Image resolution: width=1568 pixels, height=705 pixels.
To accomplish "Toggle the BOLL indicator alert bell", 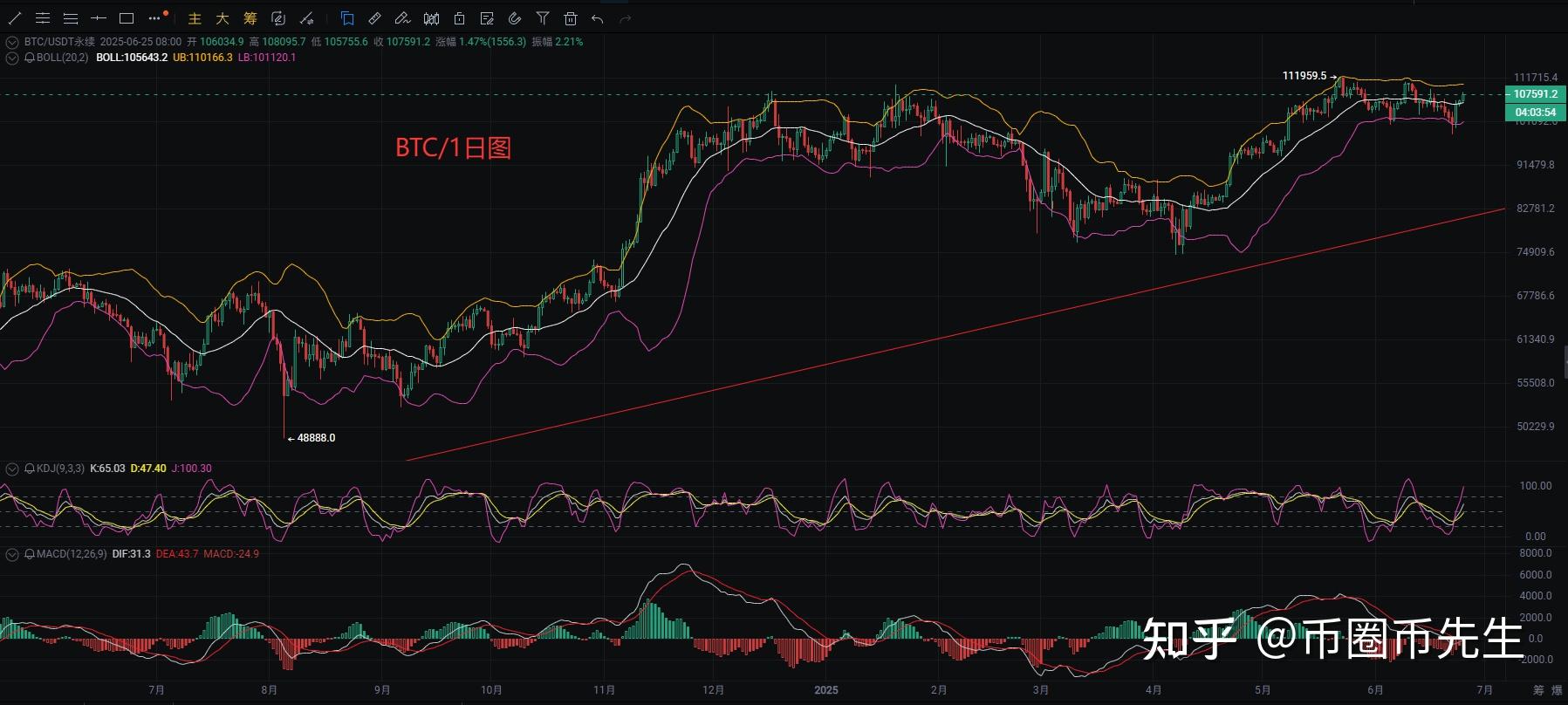I will [30, 58].
